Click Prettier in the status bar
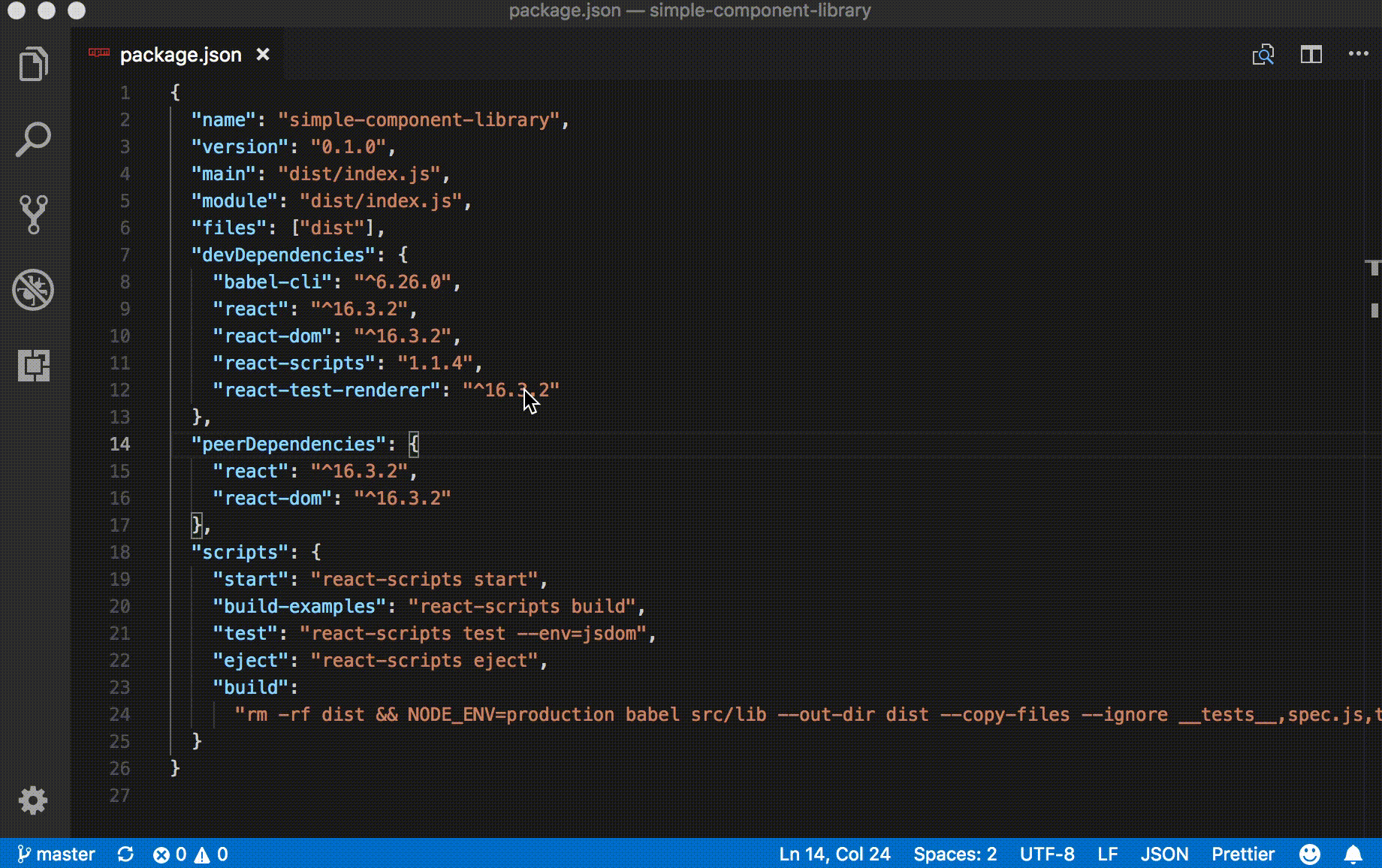Viewport: 1382px width, 868px height. pyautogui.click(x=1243, y=854)
